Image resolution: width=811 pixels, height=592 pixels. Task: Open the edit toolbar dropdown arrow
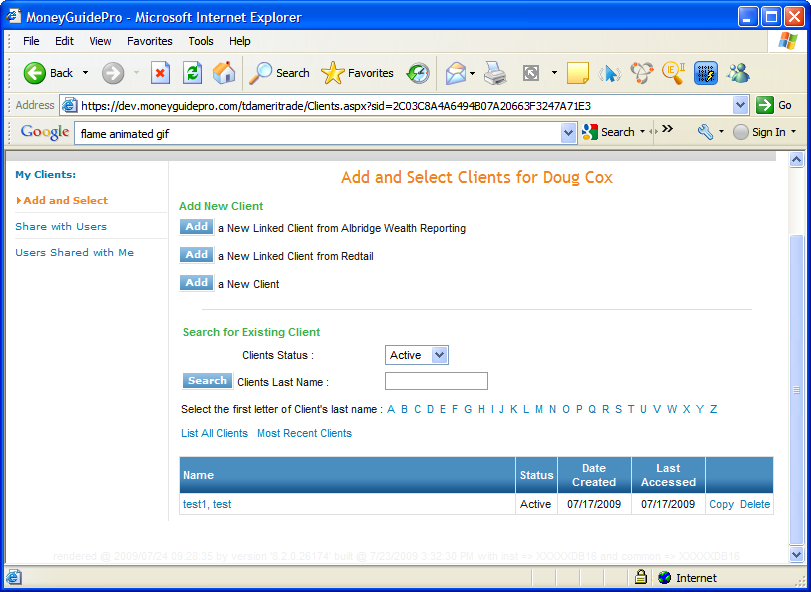pos(554,73)
